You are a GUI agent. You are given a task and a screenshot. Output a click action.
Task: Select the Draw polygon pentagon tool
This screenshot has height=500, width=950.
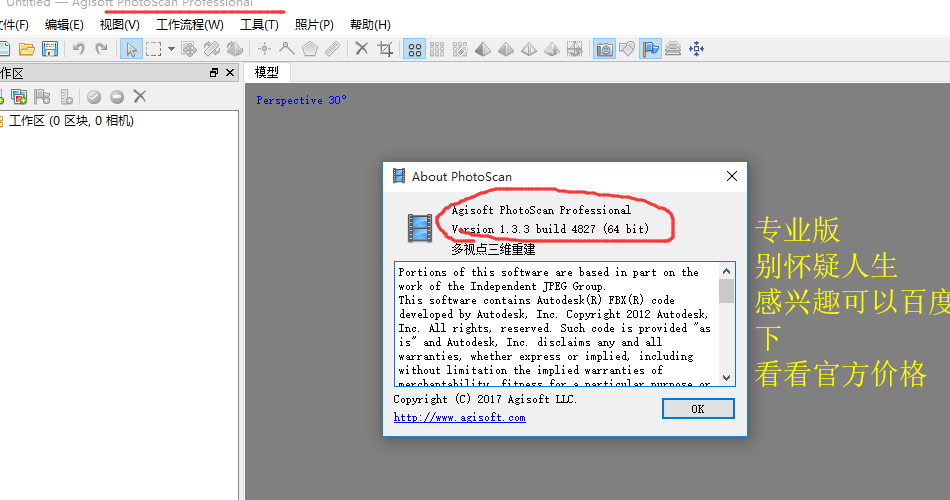pos(310,49)
